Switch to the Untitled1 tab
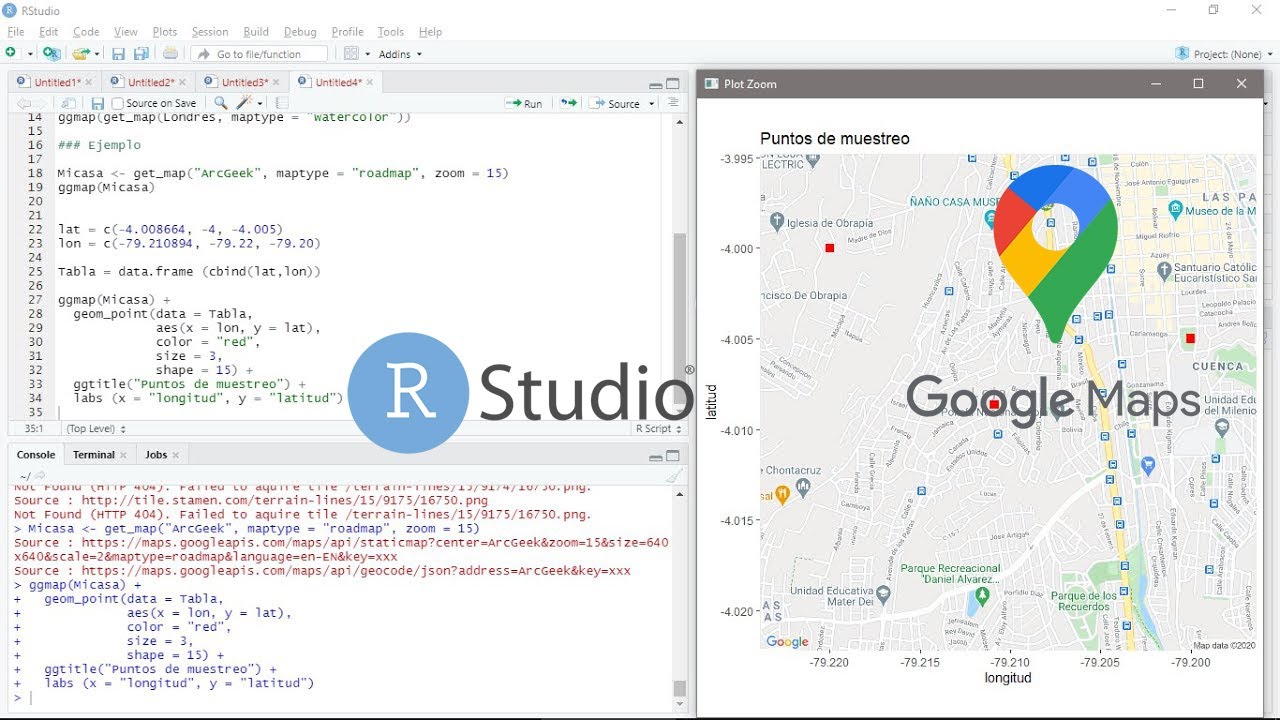Viewport: 1280px width, 720px height. coord(56,82)
